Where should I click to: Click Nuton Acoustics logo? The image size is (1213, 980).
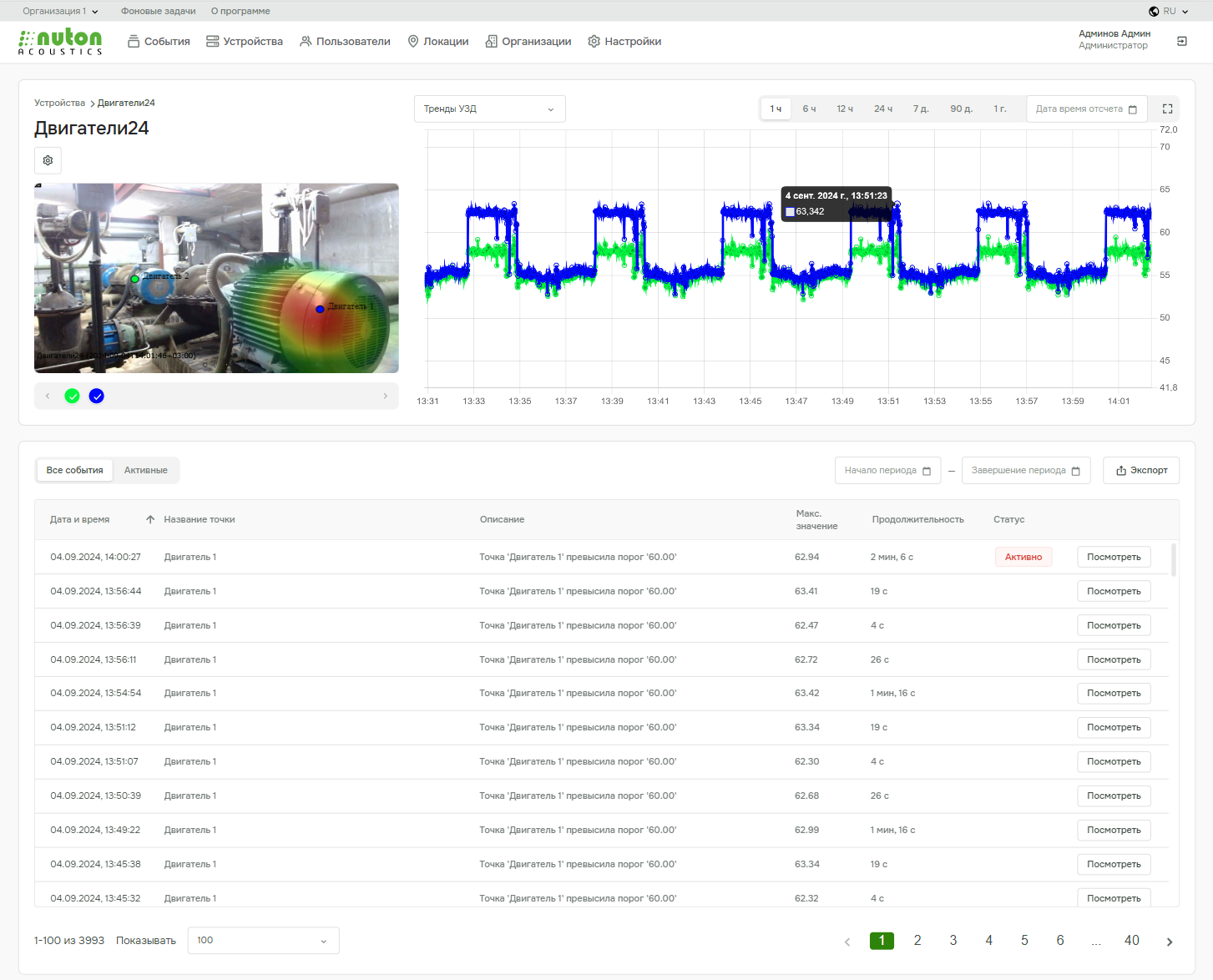60,42
